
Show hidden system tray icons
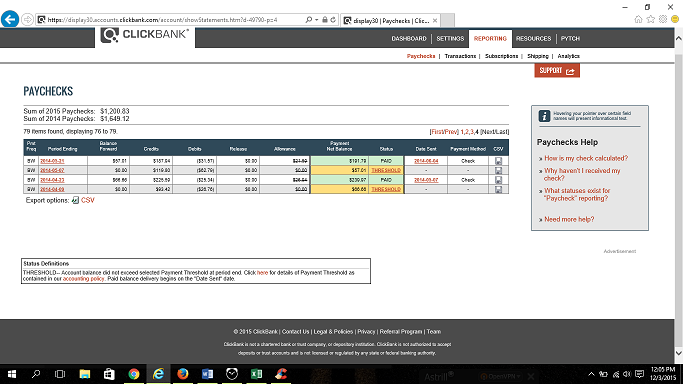tap(591, 374)
